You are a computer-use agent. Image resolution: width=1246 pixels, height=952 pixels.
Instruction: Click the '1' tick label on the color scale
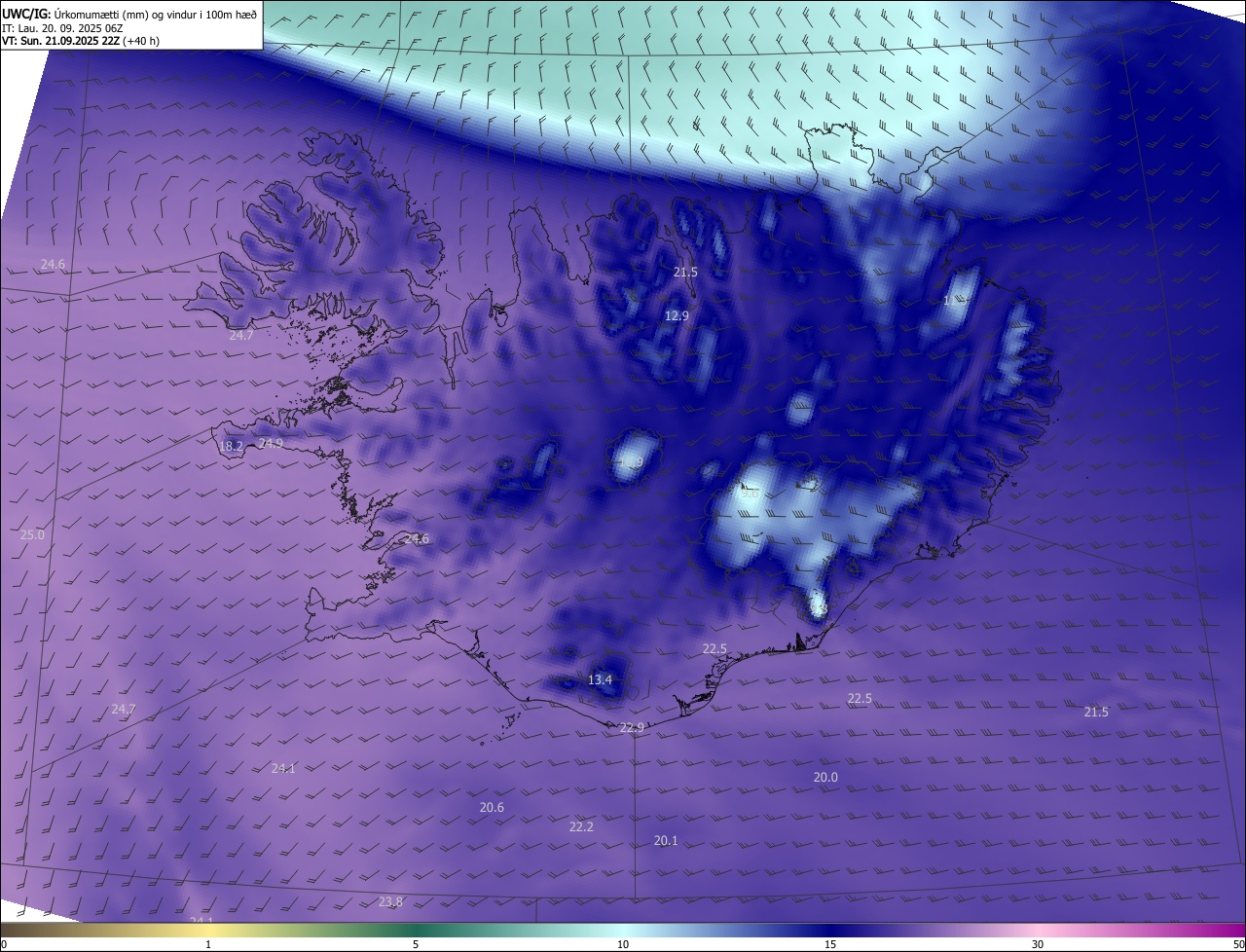coord(208,944)
